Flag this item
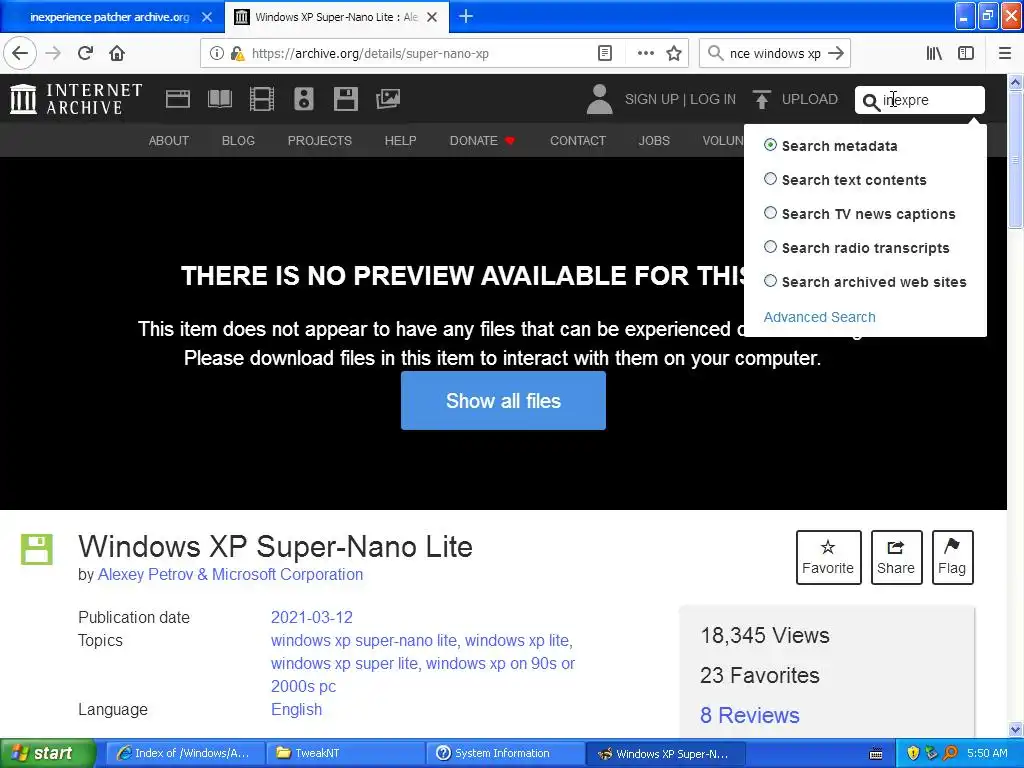 (952, 557)
